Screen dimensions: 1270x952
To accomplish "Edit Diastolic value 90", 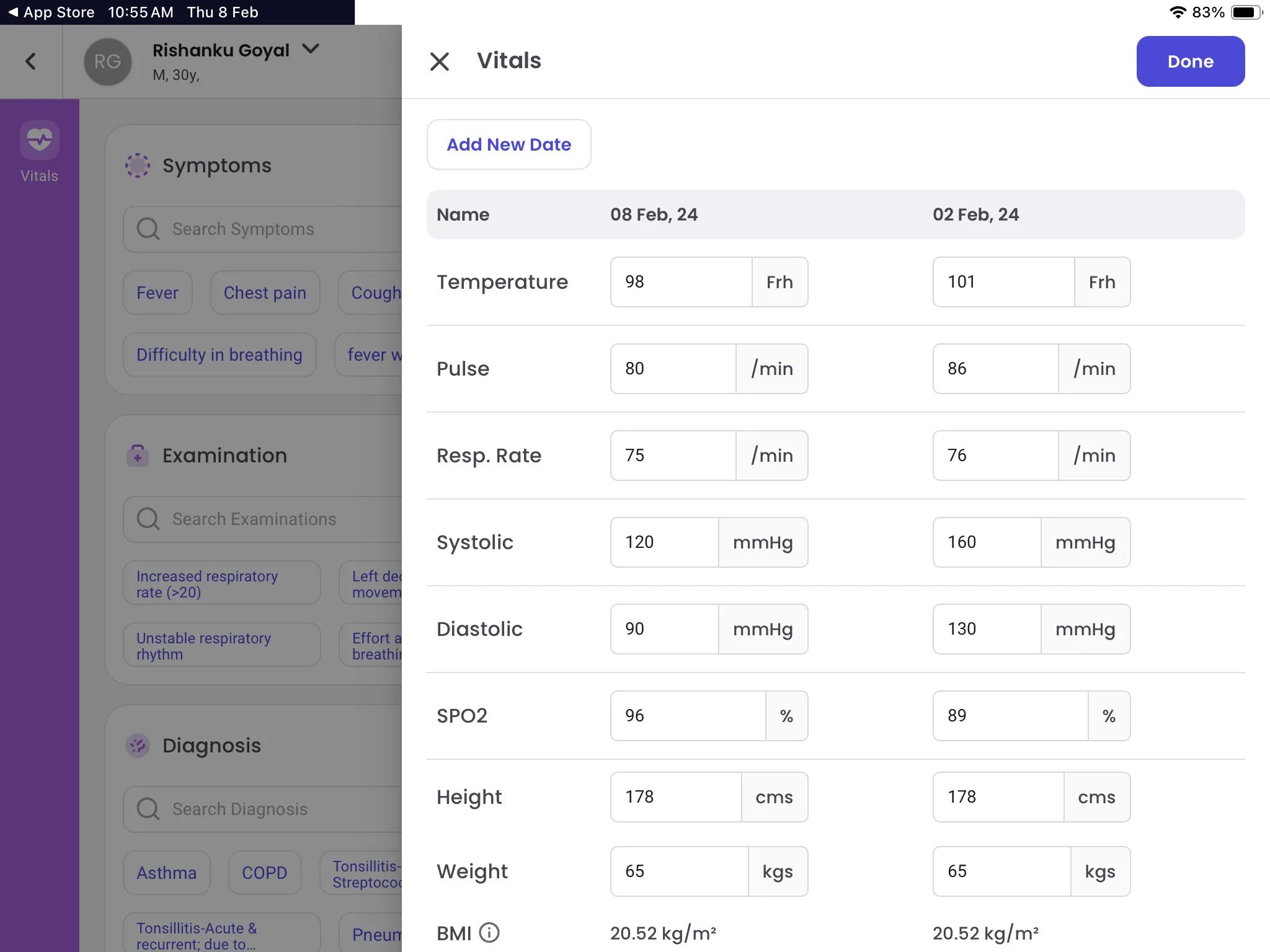I will tap(664, 629).
